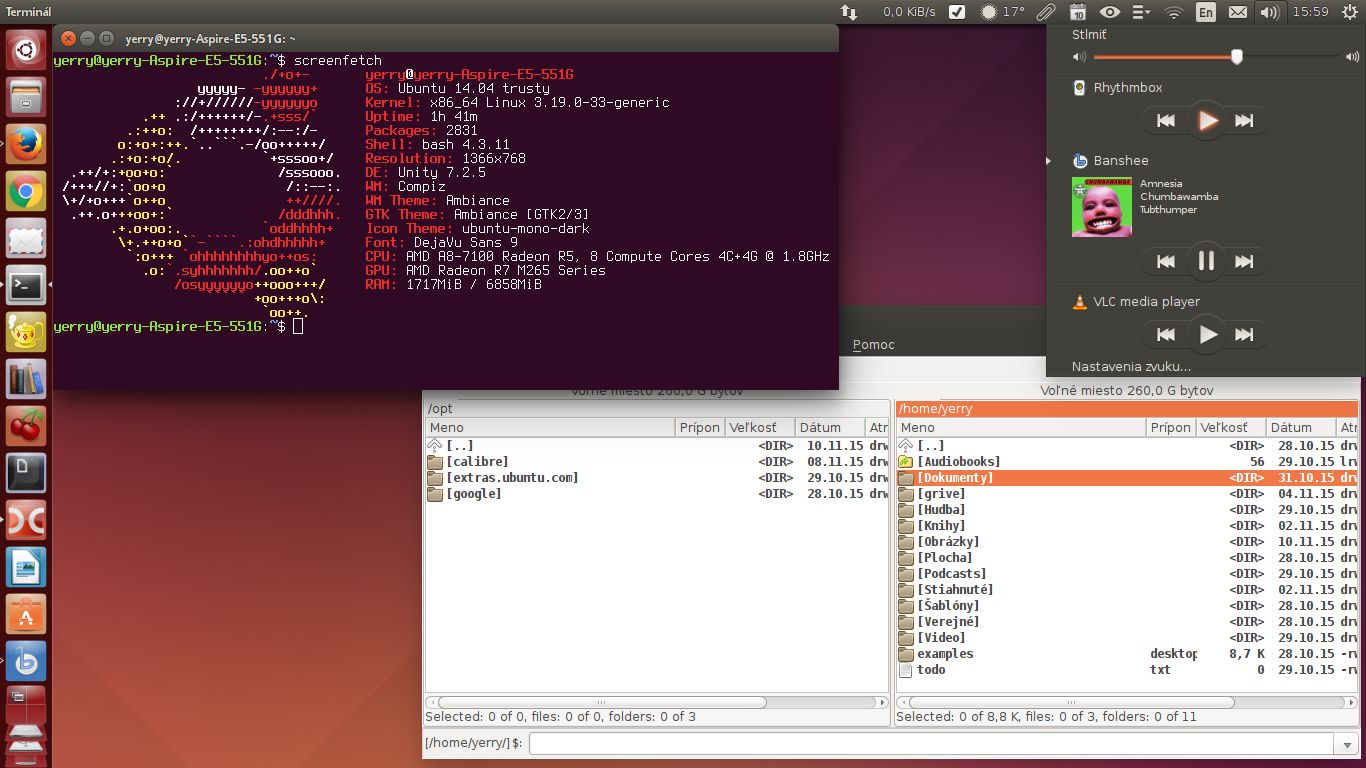This screenshot has width=1366, height=768.
Task: Open Banshee from the sound menu
Action: click(x=1204, y=161)
